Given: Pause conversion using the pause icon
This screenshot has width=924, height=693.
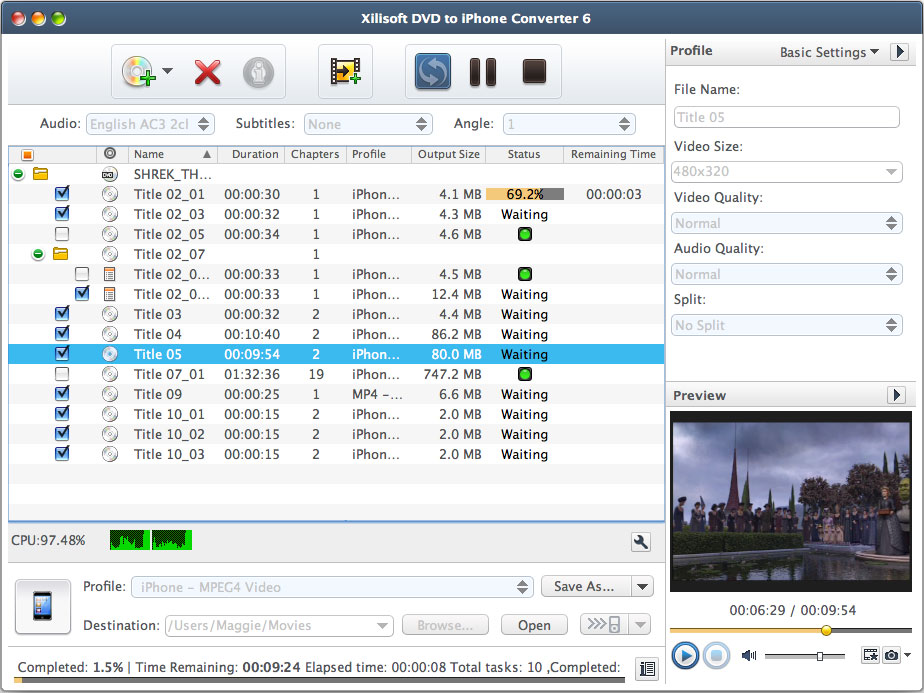Looking at the screenshot, I should pyautogui.click(x=483, y=72).
